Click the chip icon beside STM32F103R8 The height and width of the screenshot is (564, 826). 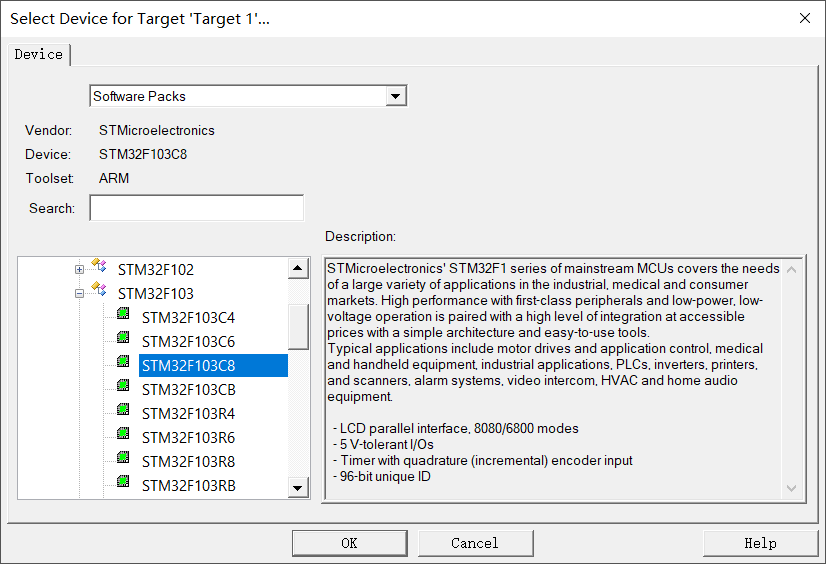click(x=123, y=457)
